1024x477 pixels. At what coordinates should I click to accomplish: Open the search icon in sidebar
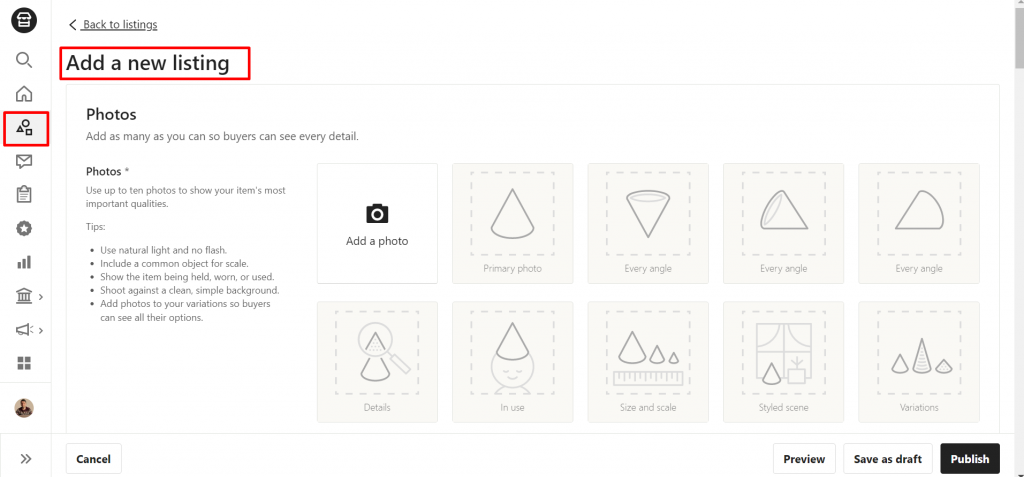24,60
